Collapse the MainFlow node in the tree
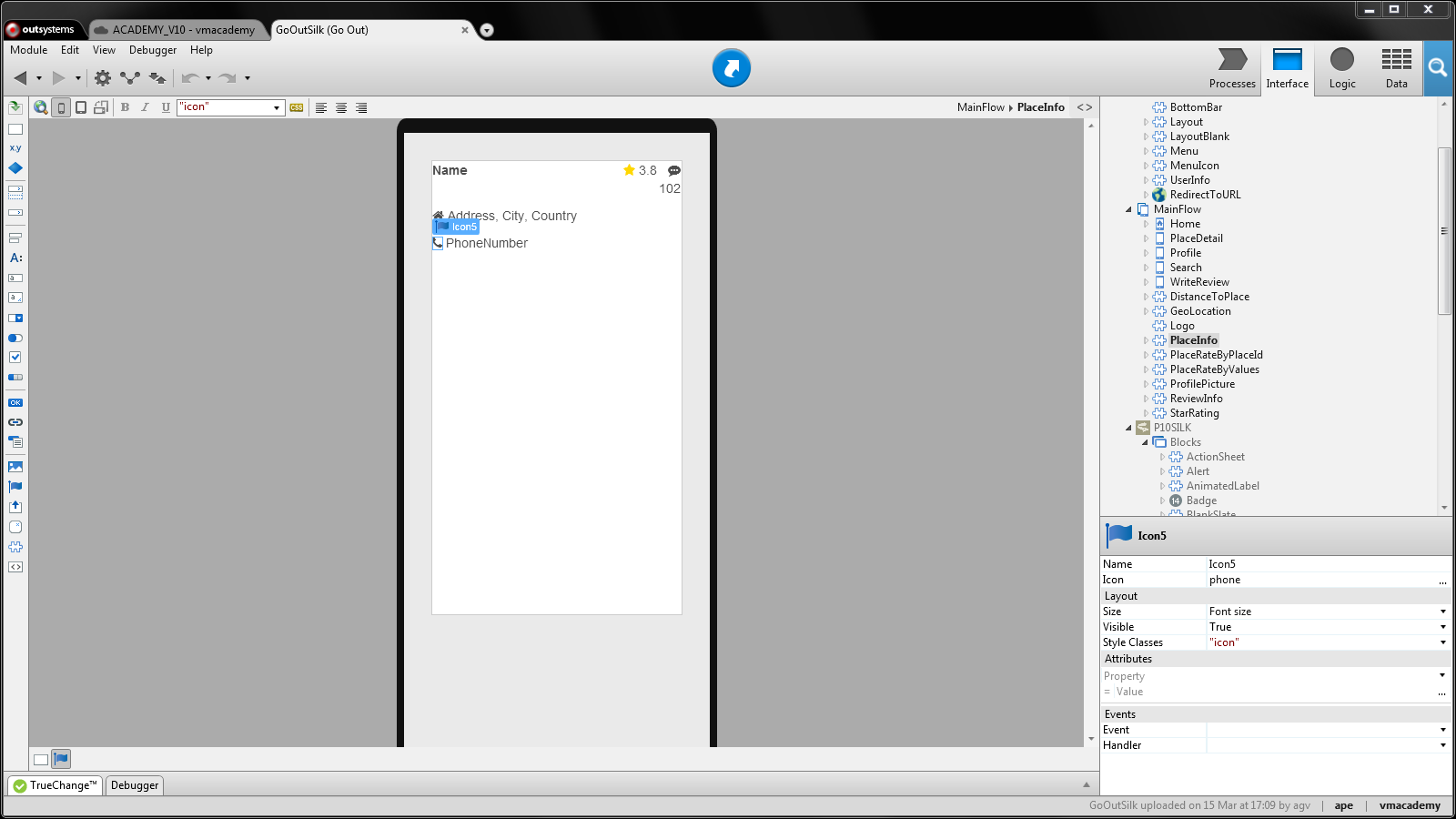 1128,209
